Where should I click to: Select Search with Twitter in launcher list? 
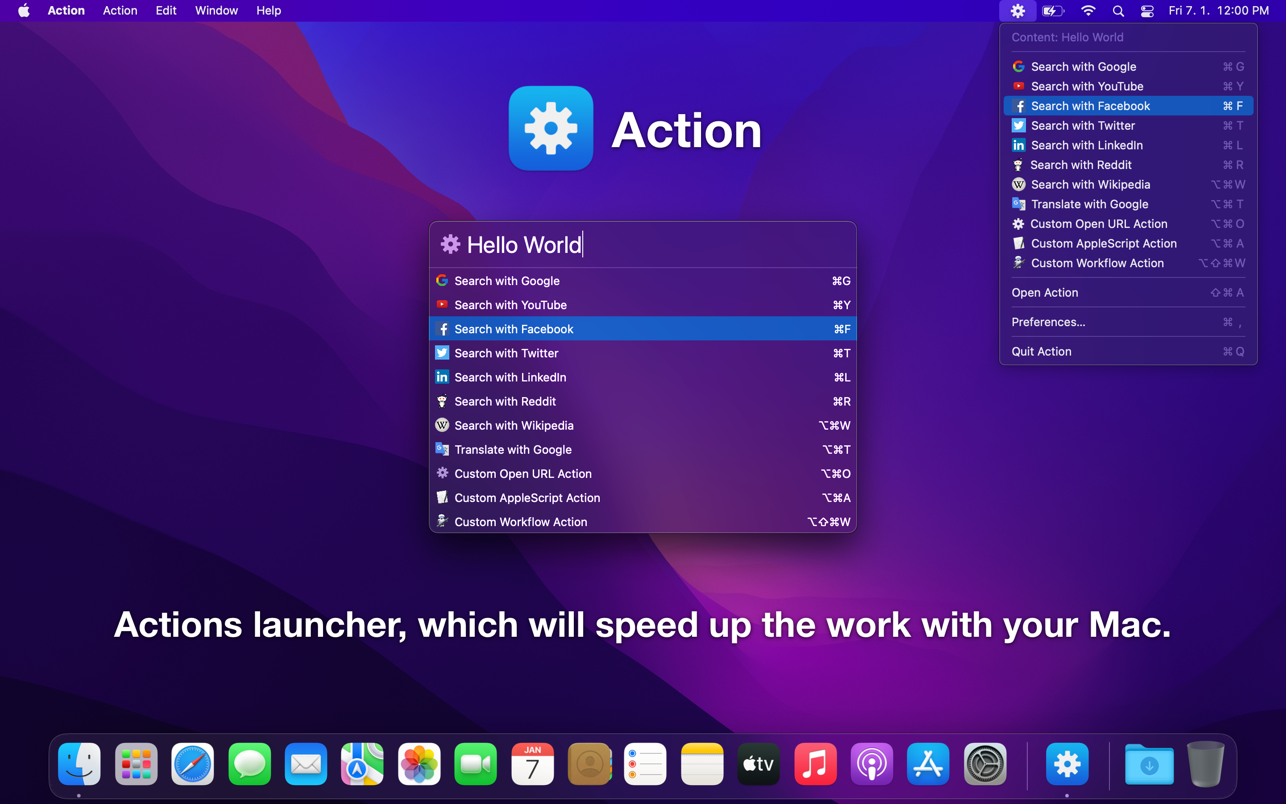(643, 353)
